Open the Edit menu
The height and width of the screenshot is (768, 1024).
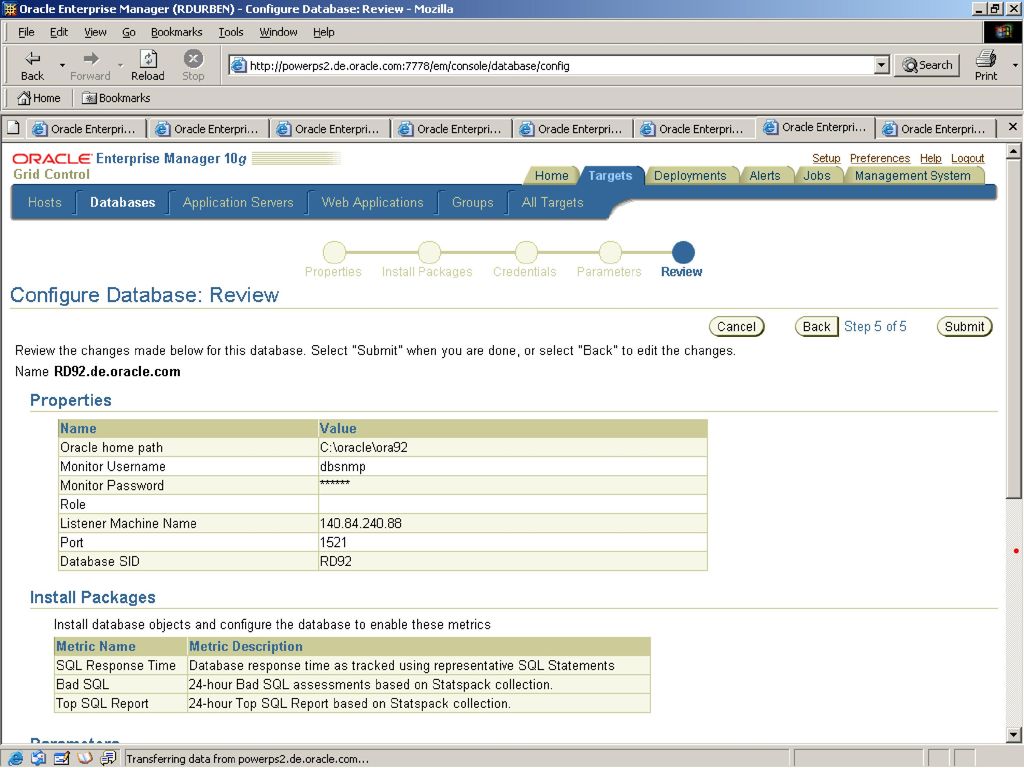(x=59, y=32)
